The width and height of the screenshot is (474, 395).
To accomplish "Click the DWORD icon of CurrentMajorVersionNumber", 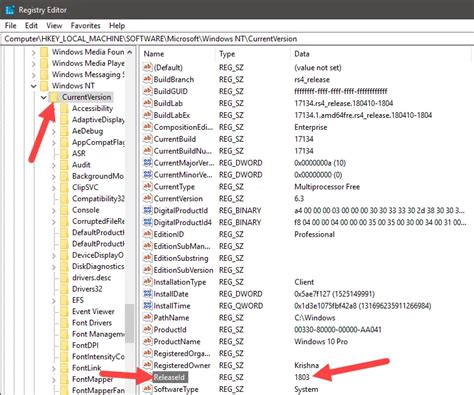I will pyautogui.click(x=147, y=163).
